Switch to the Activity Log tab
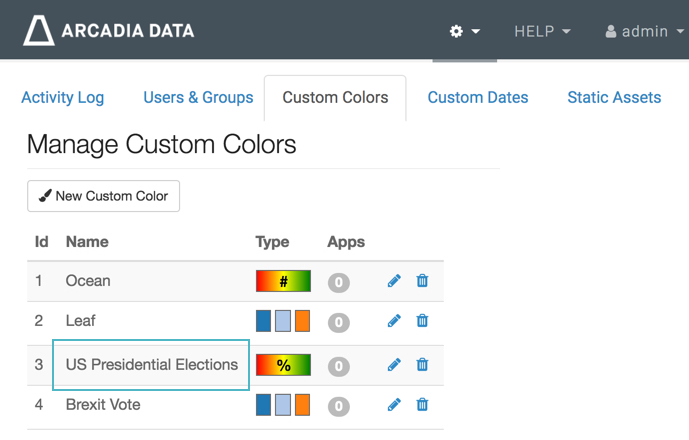Screen dimensions: 689x440 (62, 97)
